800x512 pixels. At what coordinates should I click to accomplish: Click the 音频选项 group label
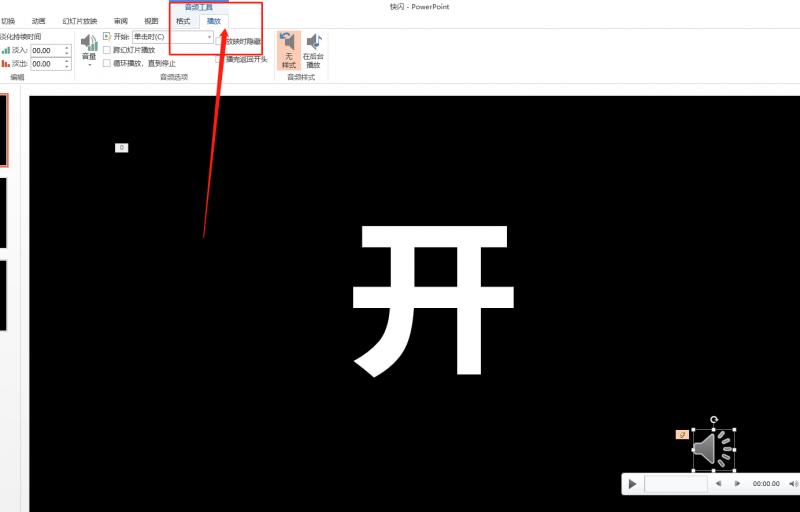pos(174,77)
